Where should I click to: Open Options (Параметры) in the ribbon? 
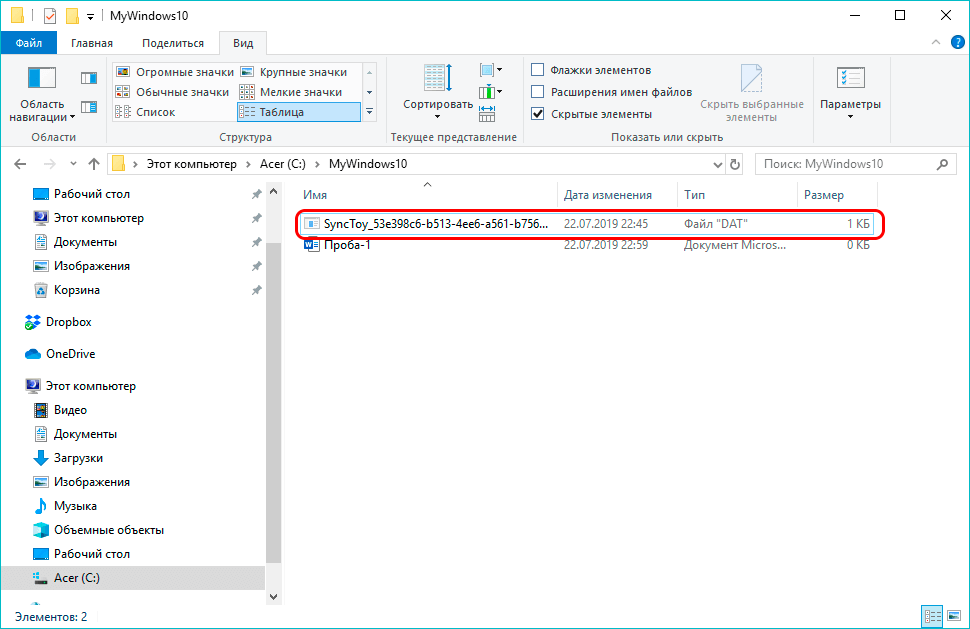coord(850,90)
